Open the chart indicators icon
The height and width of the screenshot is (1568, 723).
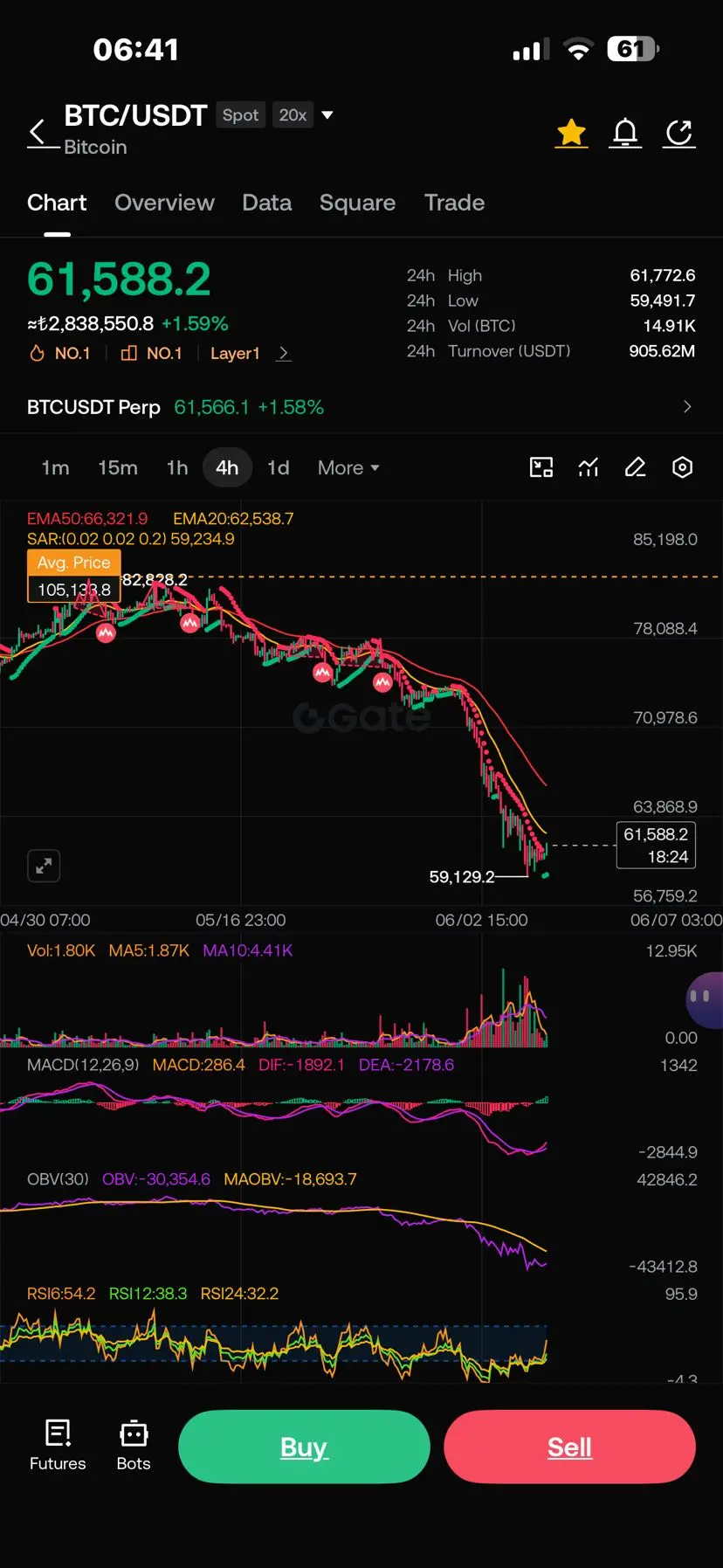tap(589, 467)
